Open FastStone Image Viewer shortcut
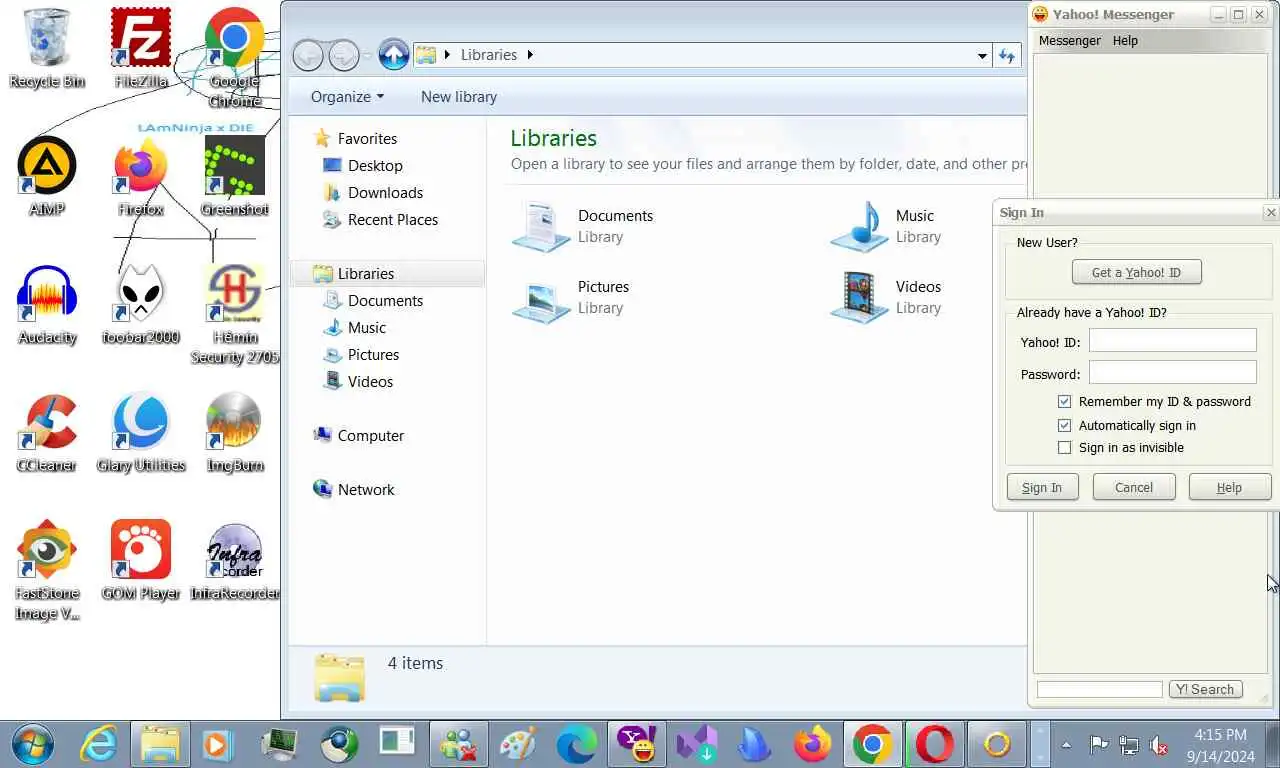This screenshot has width=1280, height=768. pyautogui.click(x=46, y=570)
